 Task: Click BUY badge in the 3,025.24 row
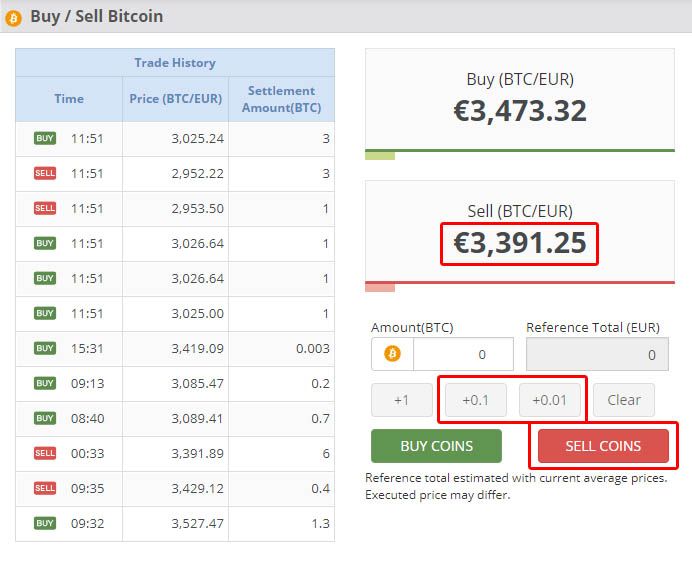pos(45,138)
